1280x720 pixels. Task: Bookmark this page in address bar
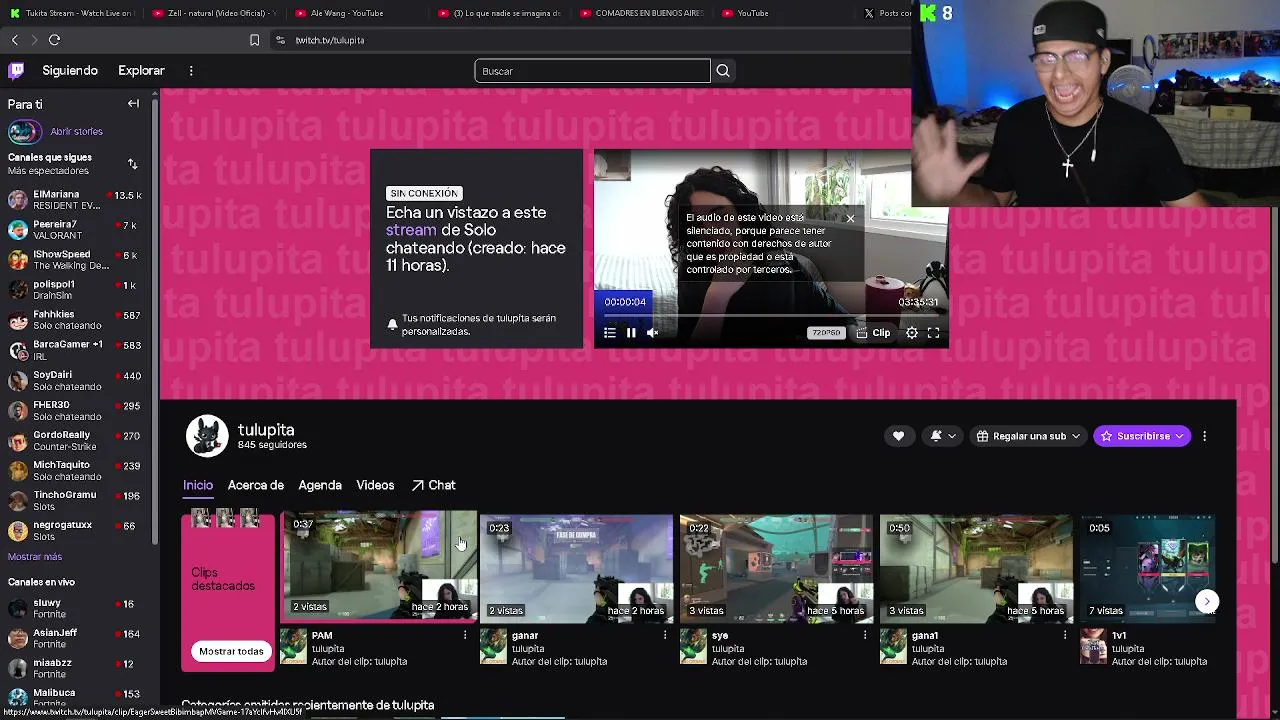coord(254,40)
